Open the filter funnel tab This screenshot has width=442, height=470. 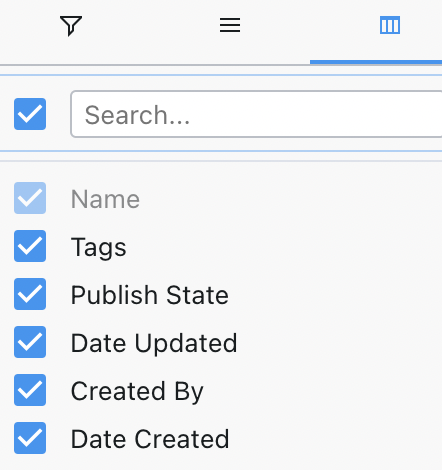click(x=71, y=26)
